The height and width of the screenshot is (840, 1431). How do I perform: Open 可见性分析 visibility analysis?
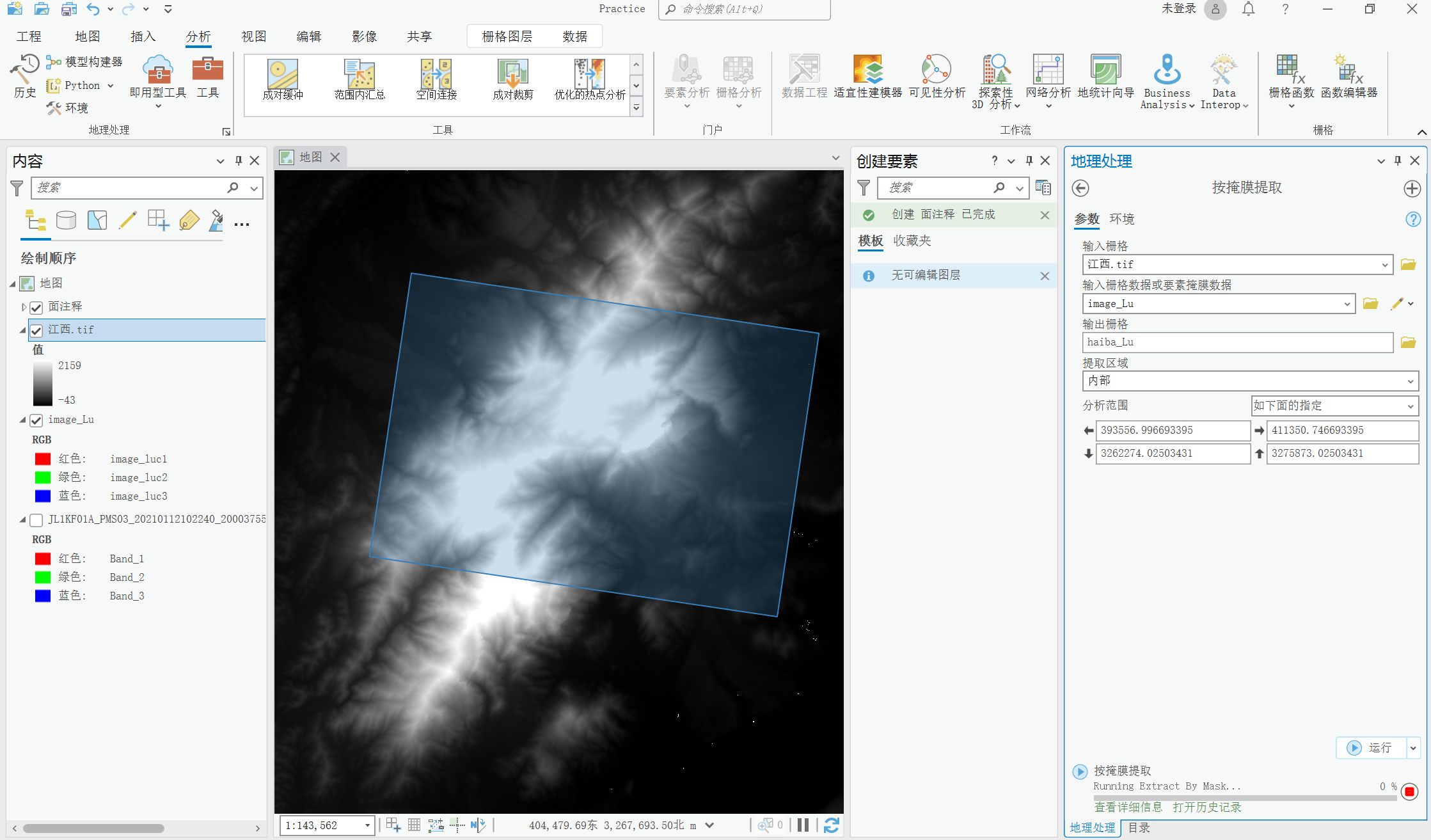click(x=937, y=78)
